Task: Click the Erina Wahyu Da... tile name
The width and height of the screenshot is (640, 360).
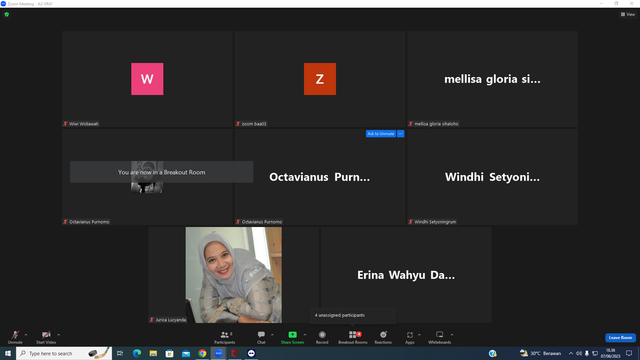Action: tap(406, 275)
